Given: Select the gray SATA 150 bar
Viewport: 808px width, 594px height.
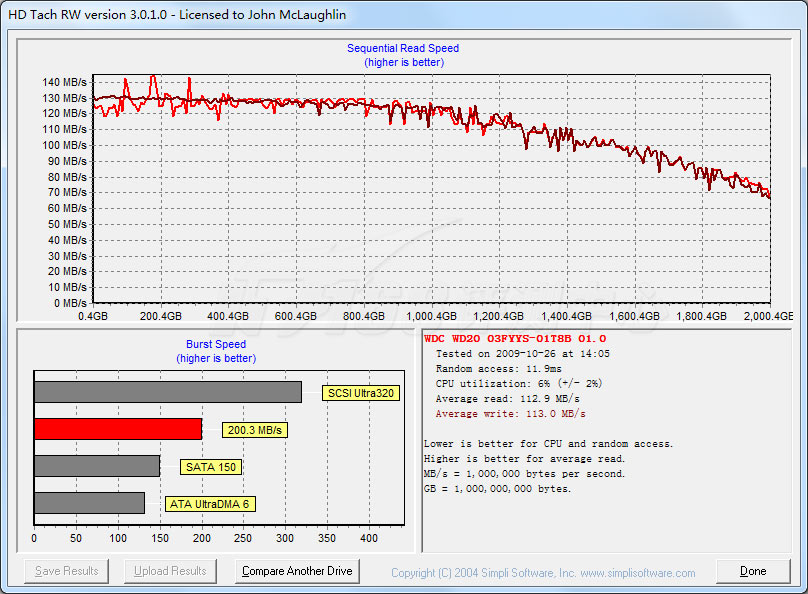Looking at the screenshot, I should [96, 466].
